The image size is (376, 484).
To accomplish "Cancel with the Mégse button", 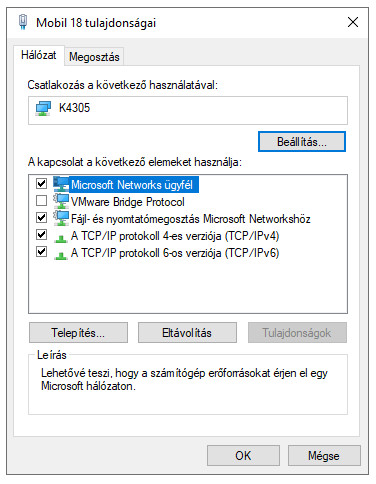I will pos(324,455).
